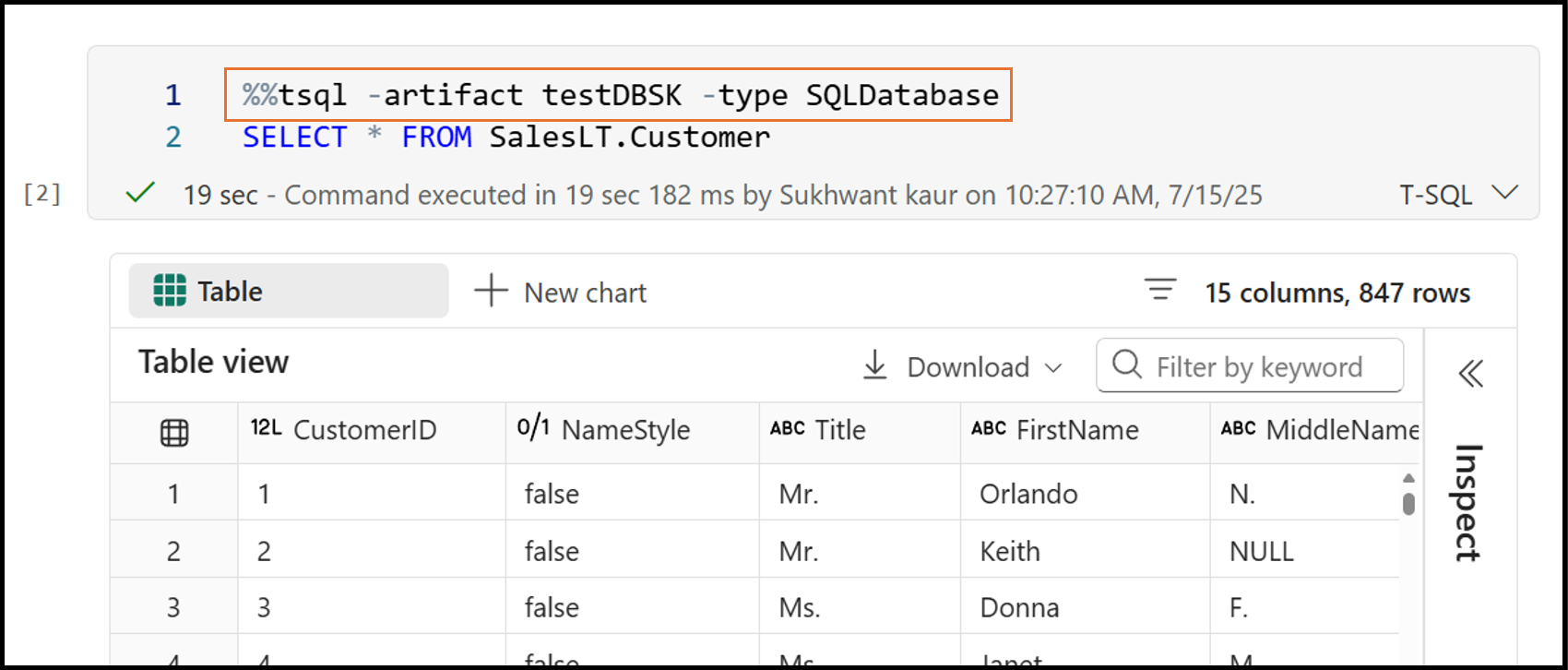Viewport: 1568px width, 670px height.
Task: Open the Inspect side panel
Action: [1468, 503]
